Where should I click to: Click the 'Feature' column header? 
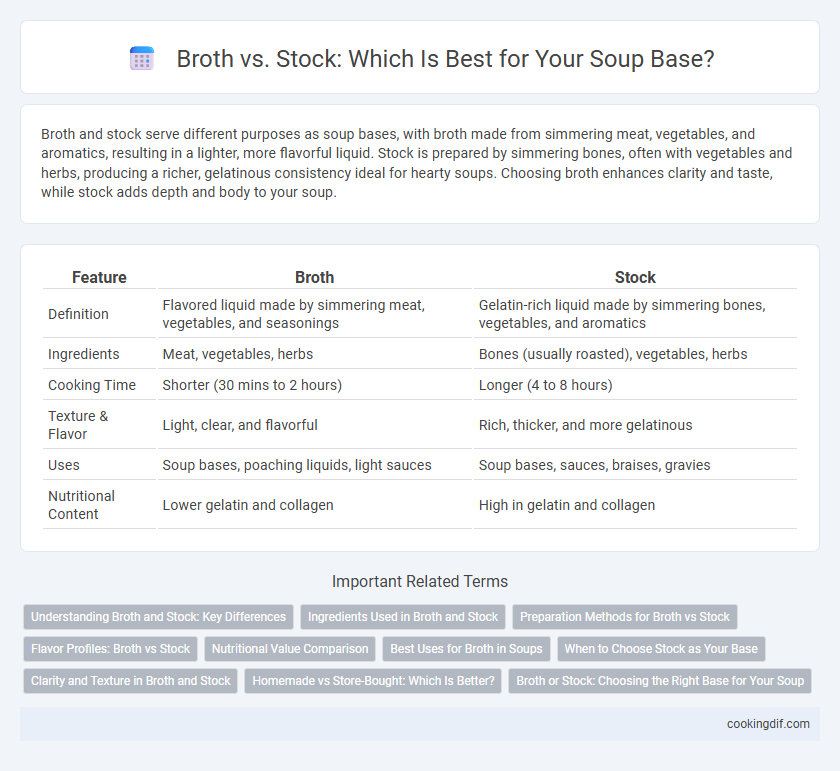[99, 277]
